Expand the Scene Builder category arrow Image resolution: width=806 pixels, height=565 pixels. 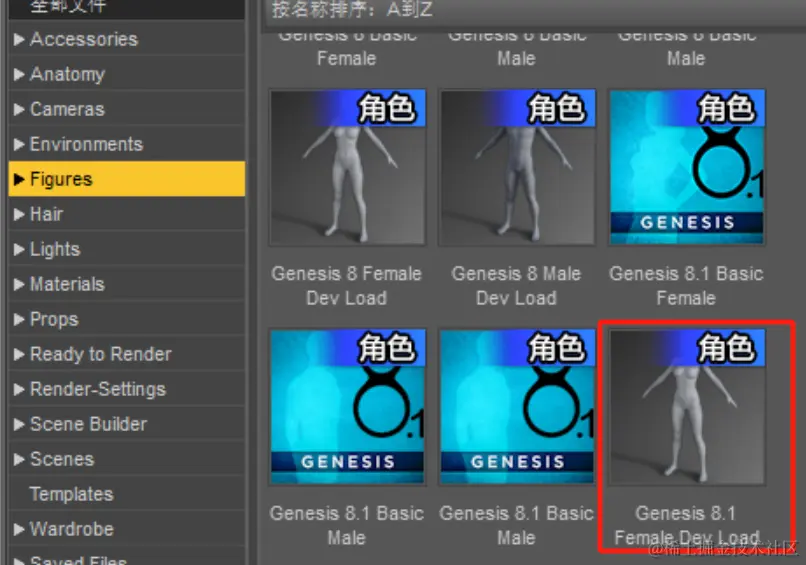[x=19, y=424]
